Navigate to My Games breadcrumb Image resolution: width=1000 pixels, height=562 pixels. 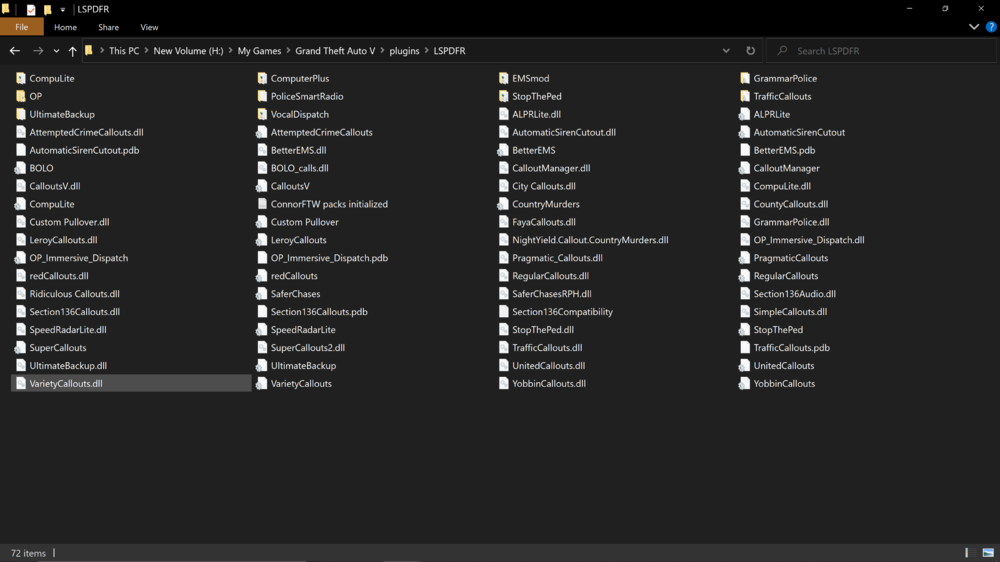click(x=259, y=51)
